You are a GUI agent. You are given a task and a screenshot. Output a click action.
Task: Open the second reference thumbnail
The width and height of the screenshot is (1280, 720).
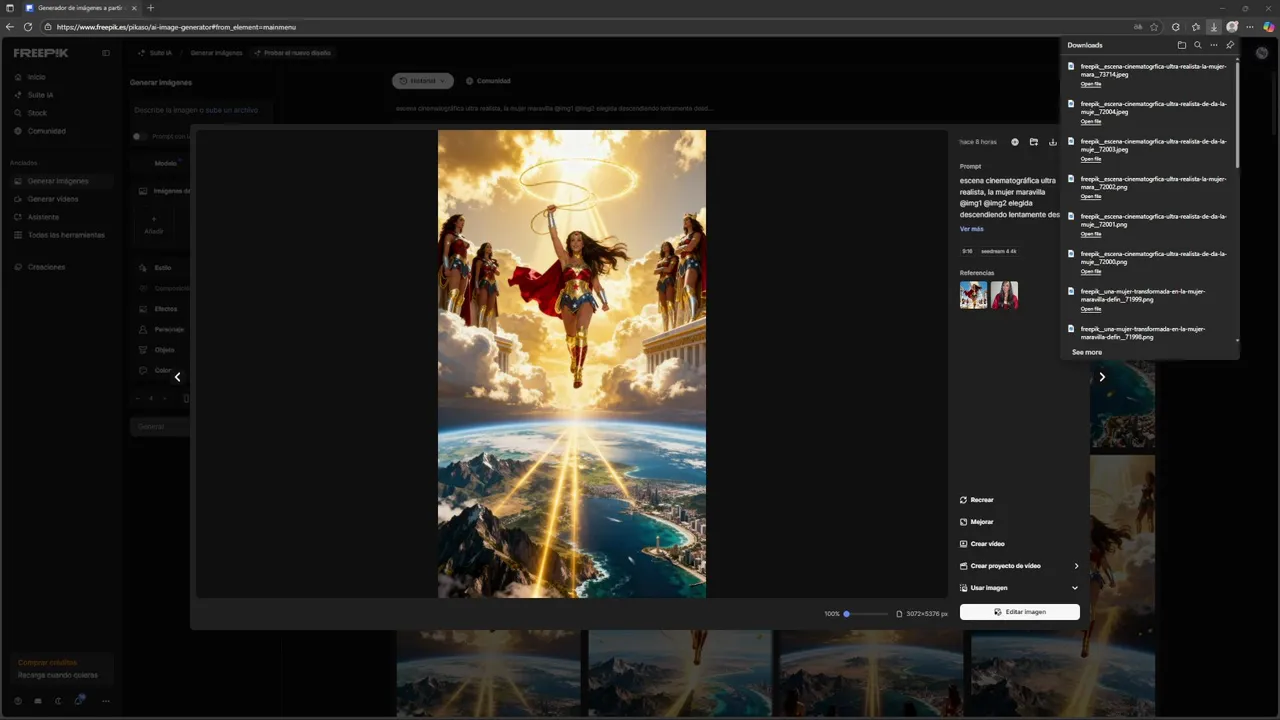pos(1004,295)
